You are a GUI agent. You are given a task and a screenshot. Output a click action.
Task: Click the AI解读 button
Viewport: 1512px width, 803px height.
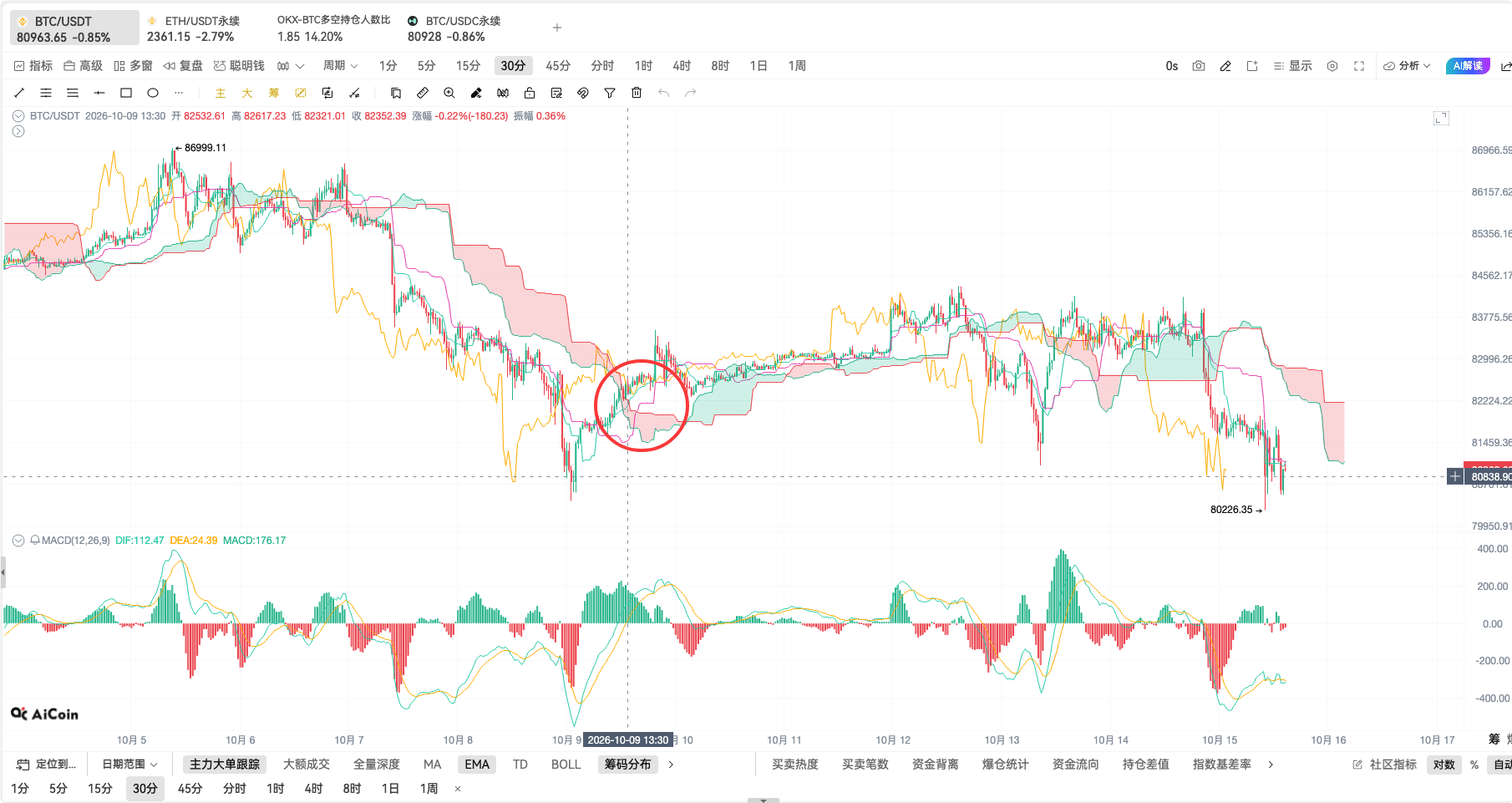[x=1468, y=66]
